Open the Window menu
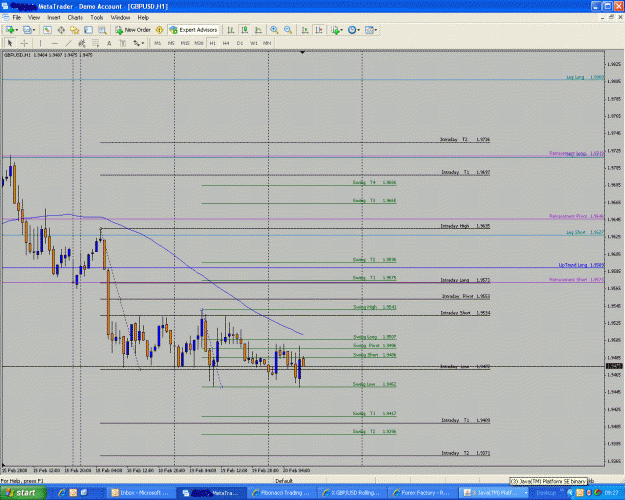Image resolution: width=625 pixels, height=500 pixels. (120, 18)
